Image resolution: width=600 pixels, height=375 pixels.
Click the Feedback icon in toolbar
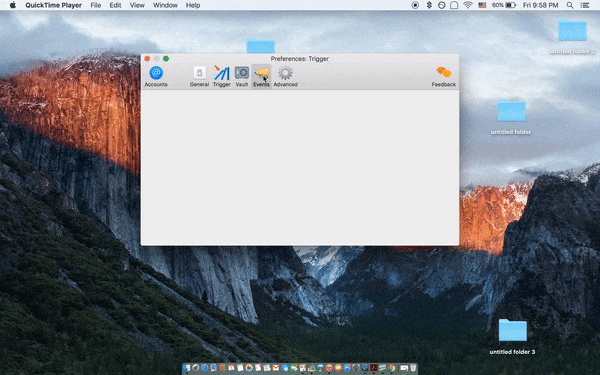tap(443, 77)
